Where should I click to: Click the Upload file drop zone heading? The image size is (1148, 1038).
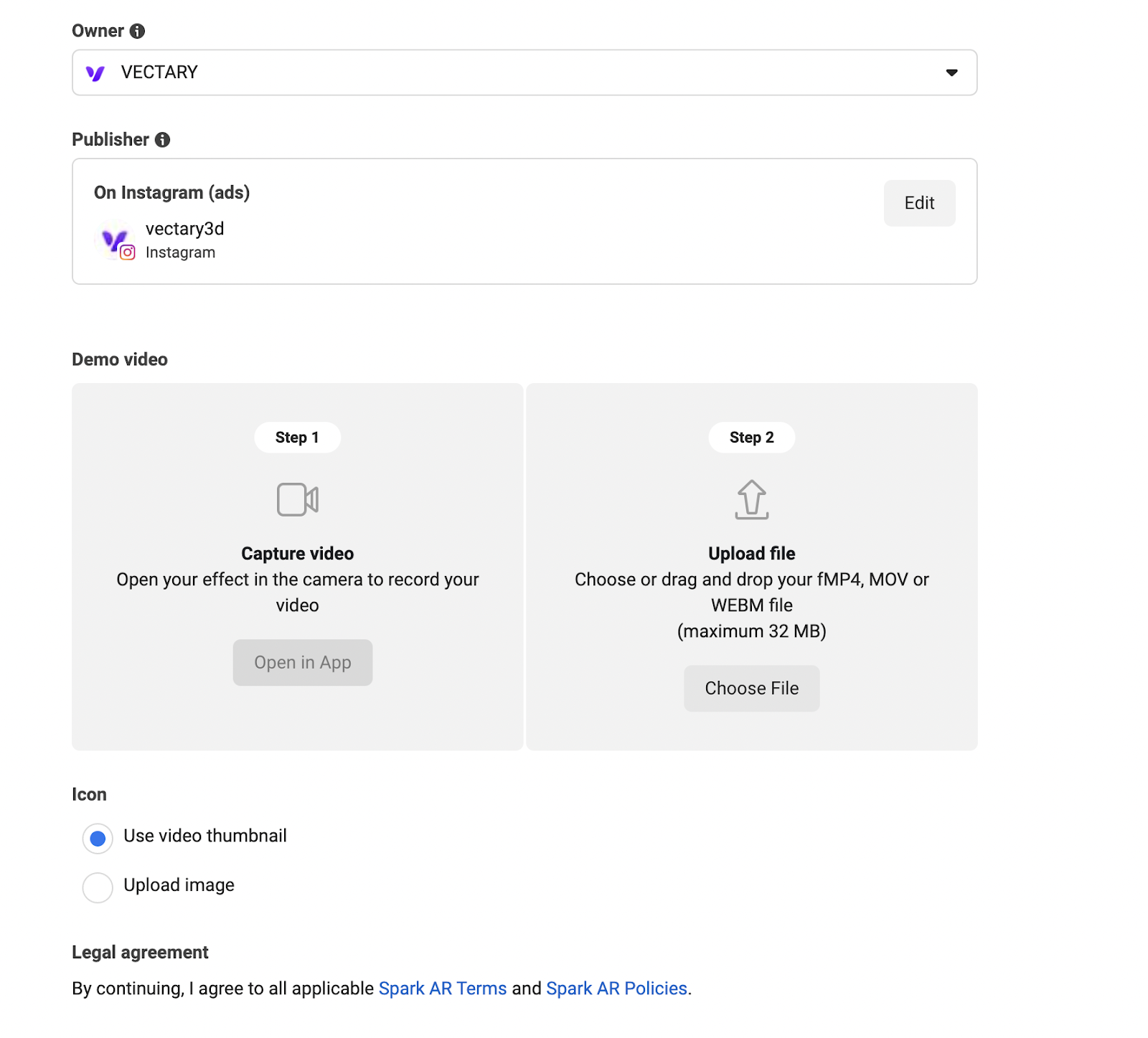pyautogui.click(x=751, y=554)
